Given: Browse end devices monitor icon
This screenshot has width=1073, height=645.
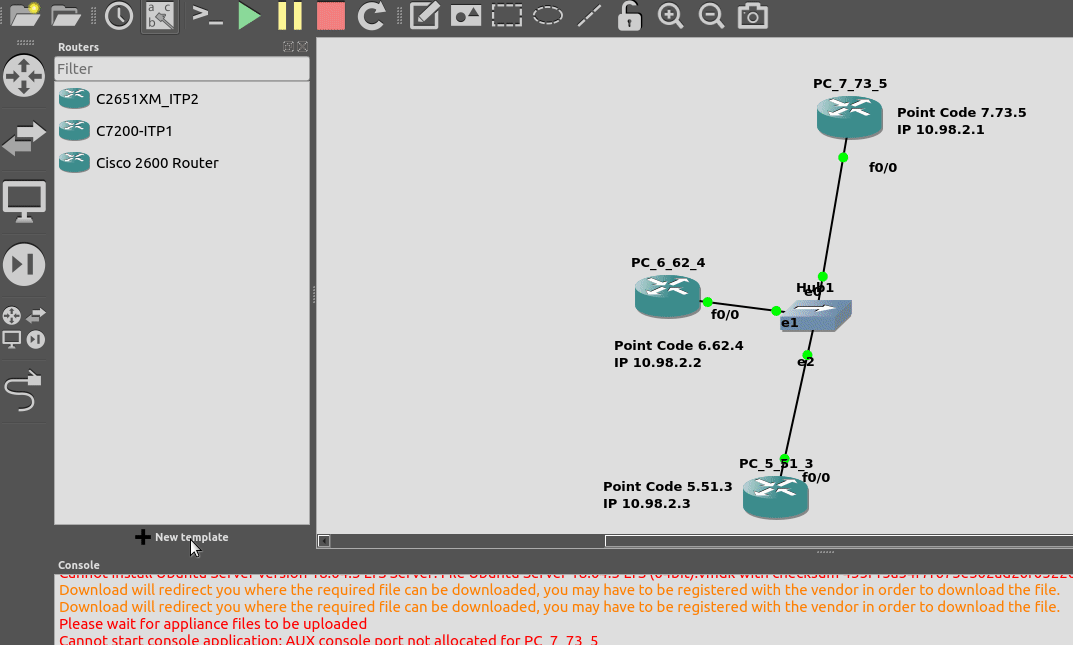Looking at the screenshot, I should (24, 202).
